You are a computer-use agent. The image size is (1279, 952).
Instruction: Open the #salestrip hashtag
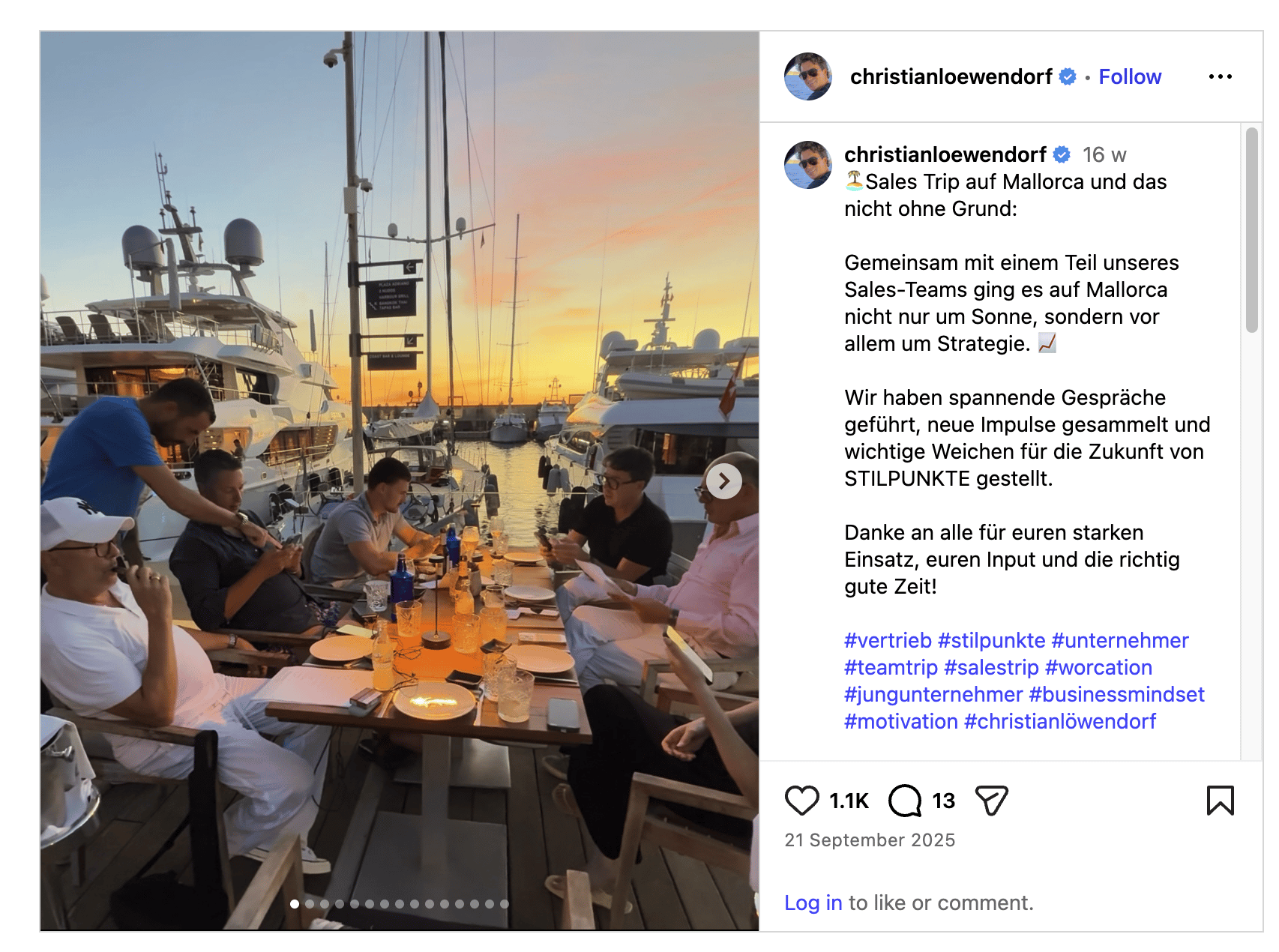tap(991, 667)
